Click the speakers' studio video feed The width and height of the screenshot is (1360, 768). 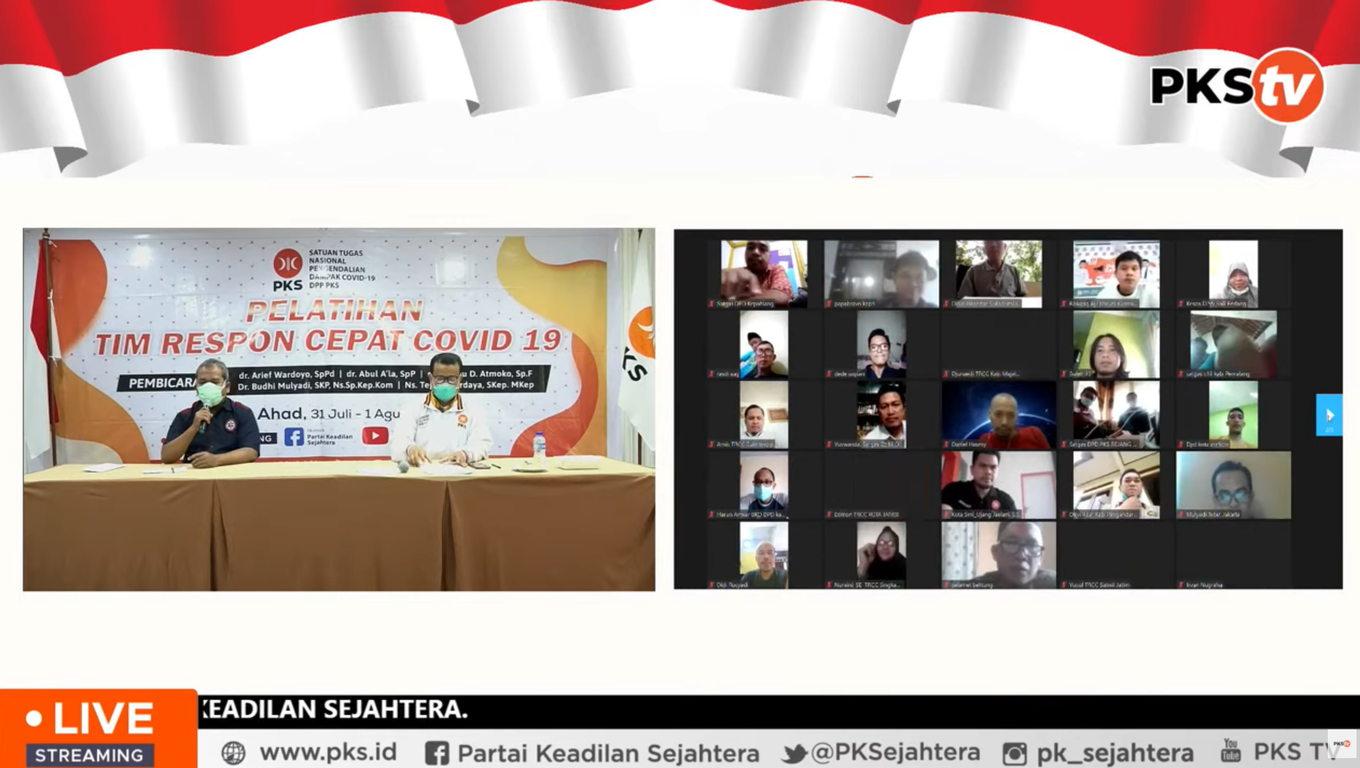pyautogui.click(x=339, y=409)
